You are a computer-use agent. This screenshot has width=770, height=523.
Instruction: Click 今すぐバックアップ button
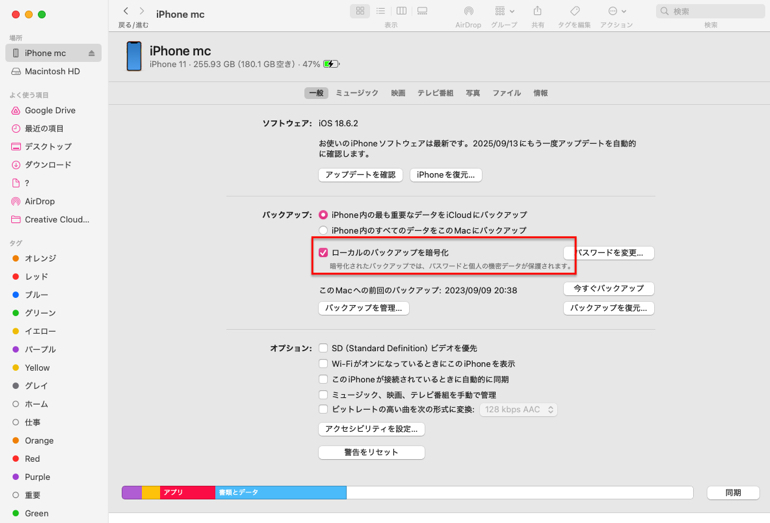(x=608, y=289)
